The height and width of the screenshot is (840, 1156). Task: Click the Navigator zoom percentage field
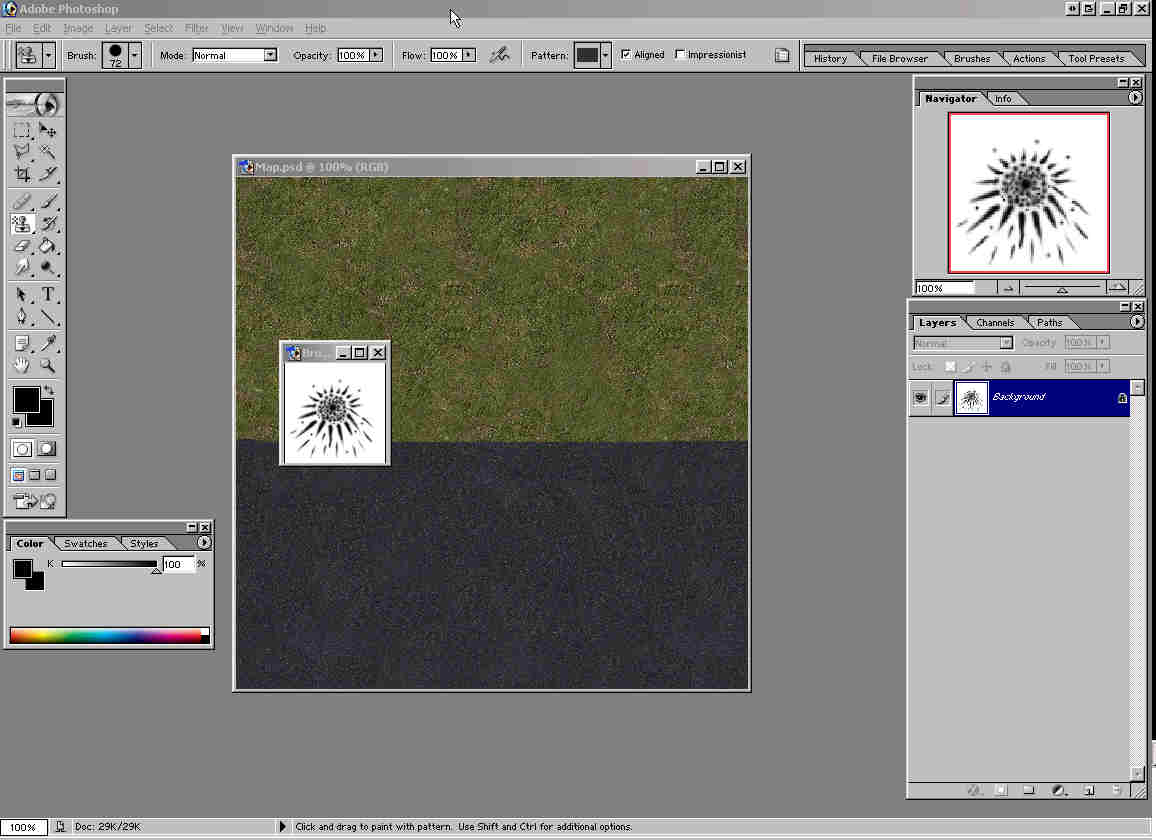tap(944, 288)
